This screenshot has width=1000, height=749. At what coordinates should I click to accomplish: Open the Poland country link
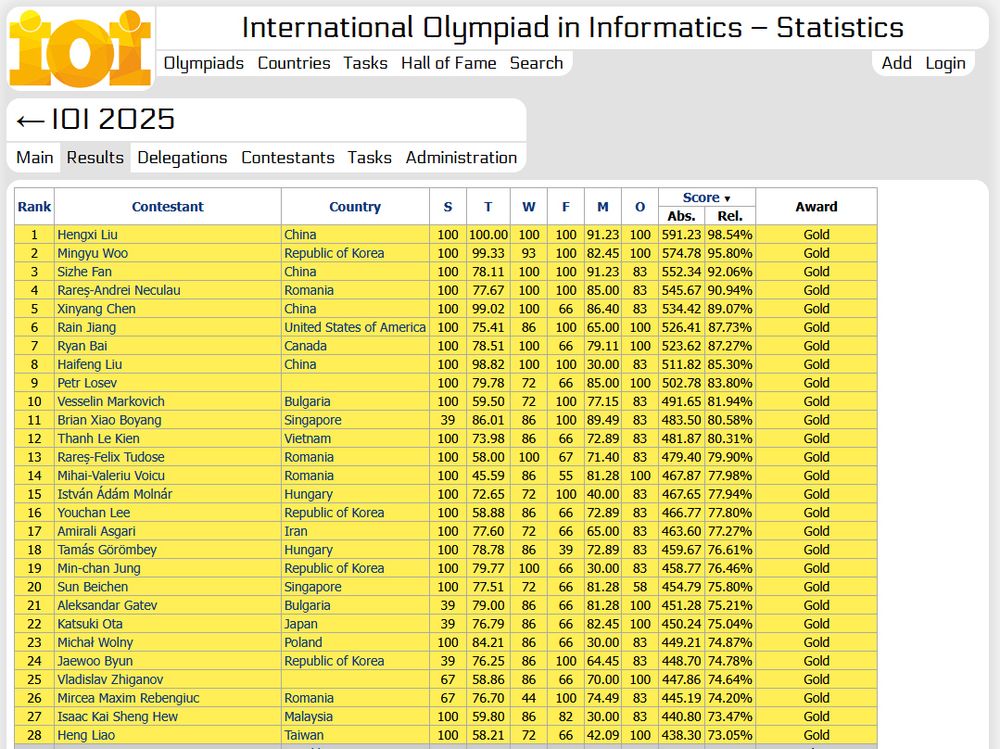coord(303,642)
